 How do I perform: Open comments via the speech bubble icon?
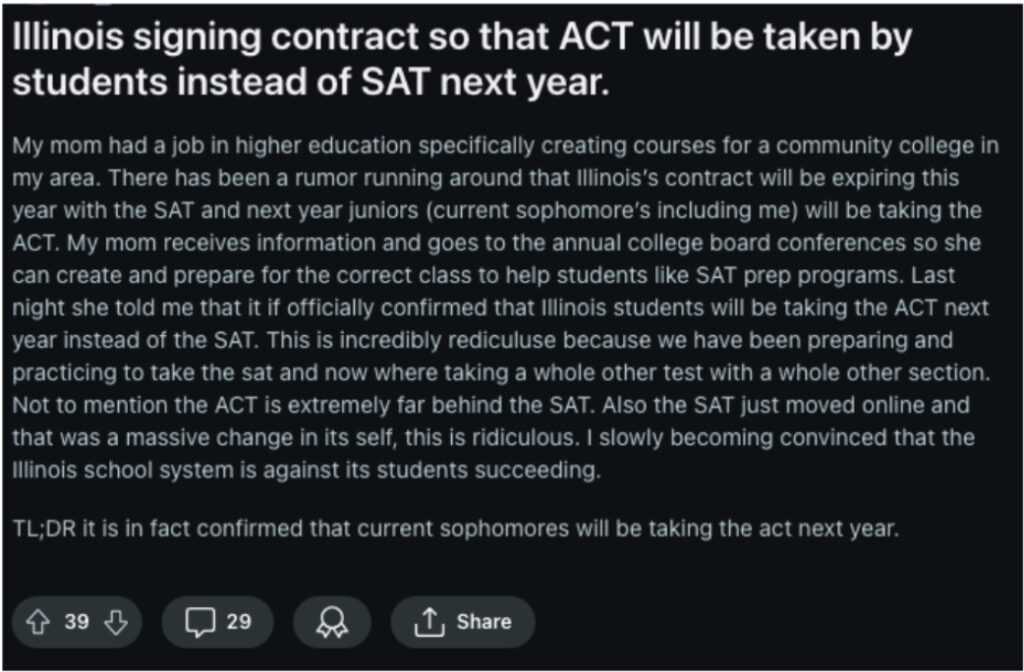[200, 622]
